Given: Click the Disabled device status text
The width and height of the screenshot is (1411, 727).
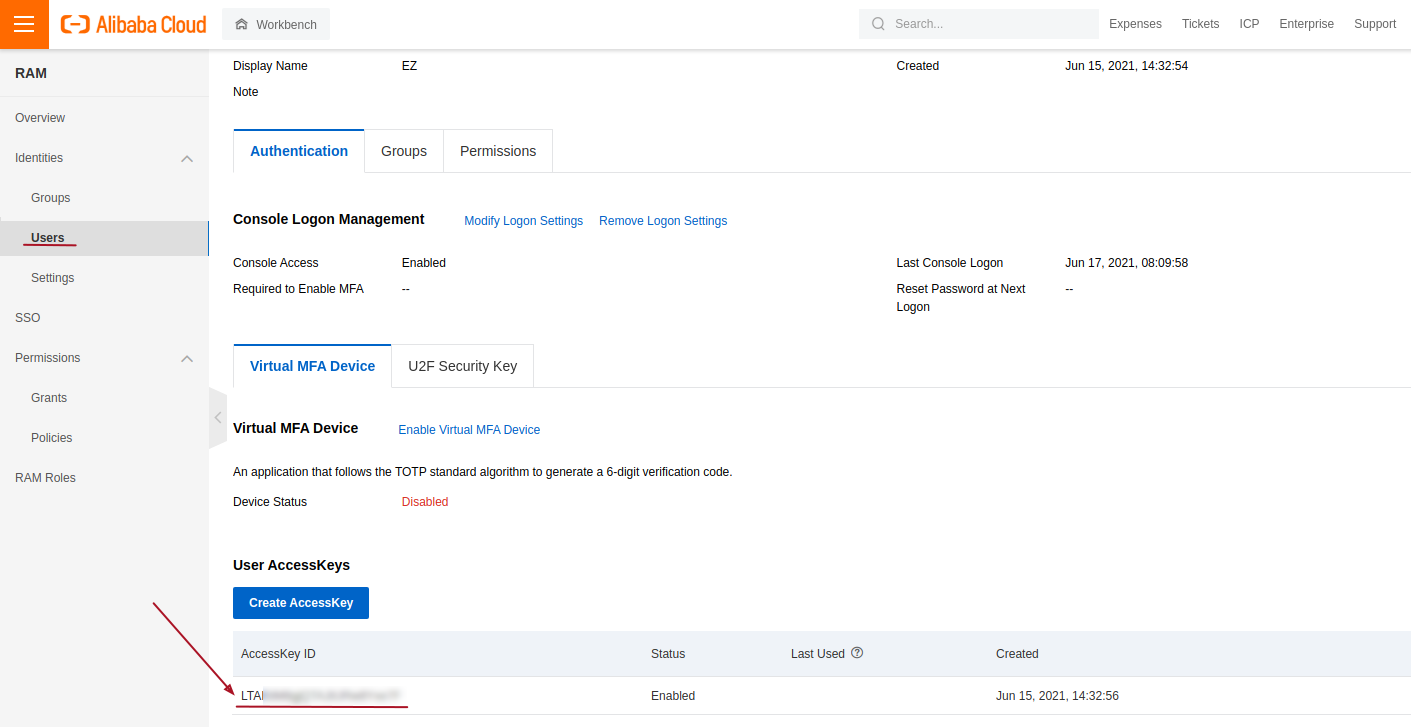Looking at the screenshot, I should (x=425, y=502).
